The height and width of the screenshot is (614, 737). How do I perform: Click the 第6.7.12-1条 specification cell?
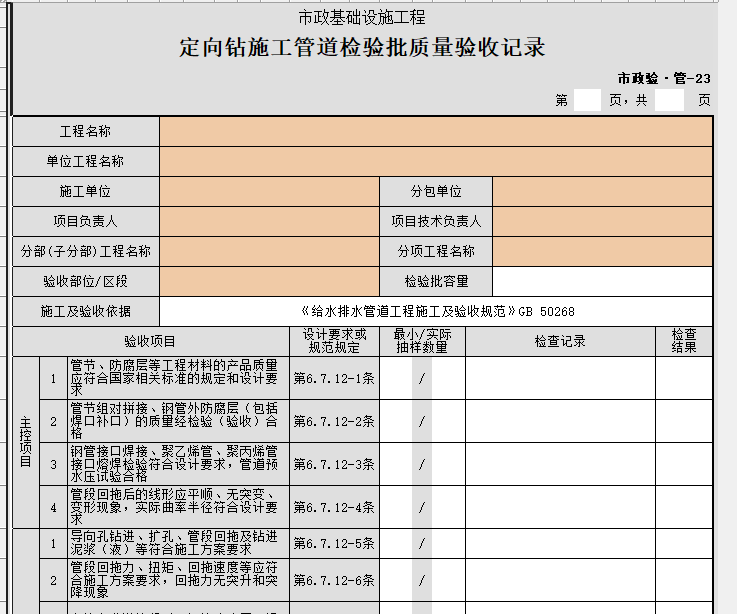pos(334,379)
